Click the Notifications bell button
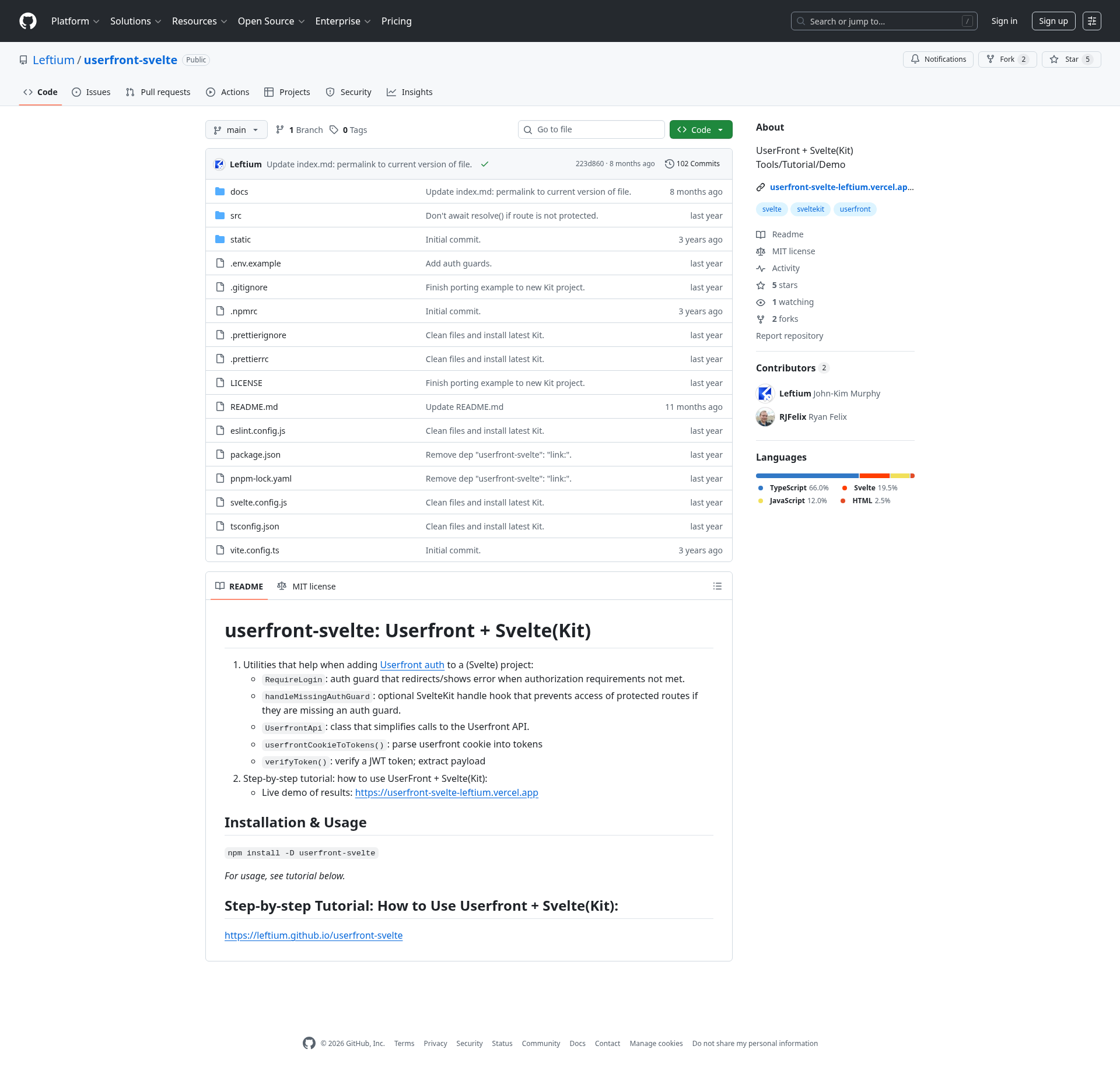 (x=938, y=59)
